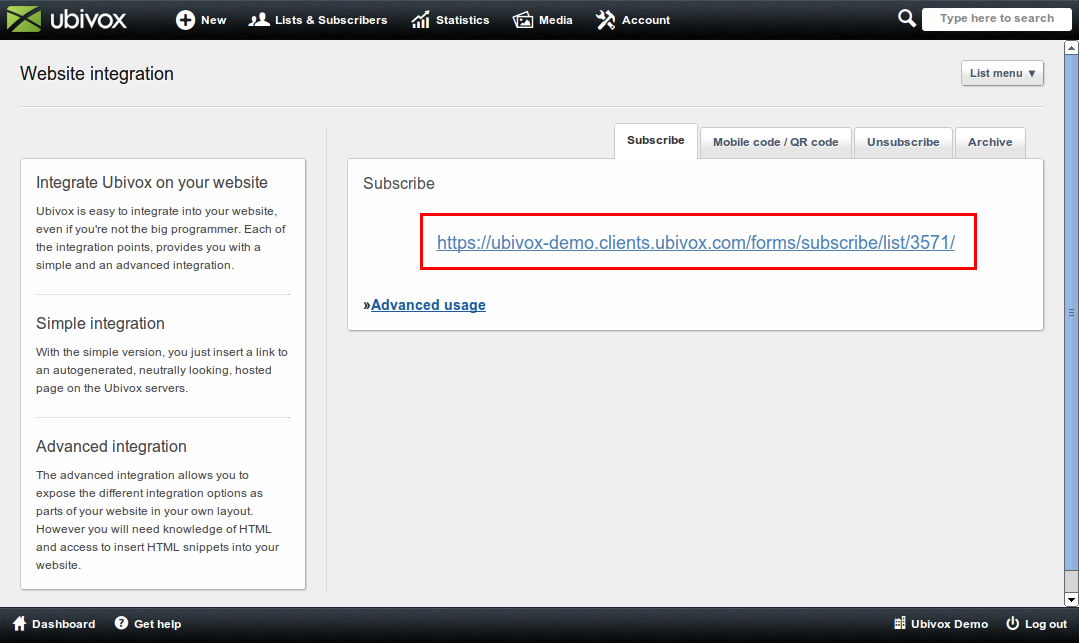This screenshot has height=643, width=1079.
Task: Open the Media menu
Action: pyautogui.click(x=543, y=20)
